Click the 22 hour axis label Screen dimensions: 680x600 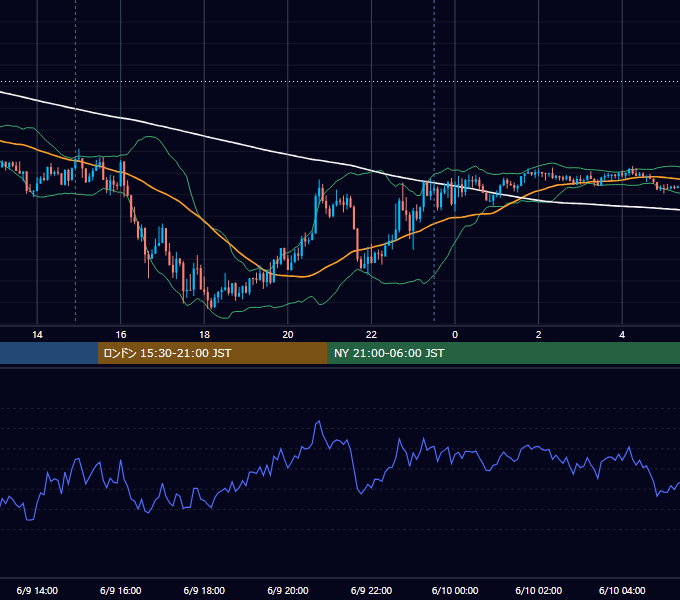(x=371, y=335)
